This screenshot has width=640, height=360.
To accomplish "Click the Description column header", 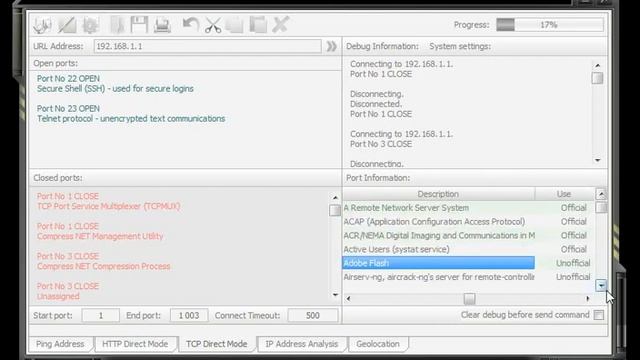I will (x=438, y=194).
